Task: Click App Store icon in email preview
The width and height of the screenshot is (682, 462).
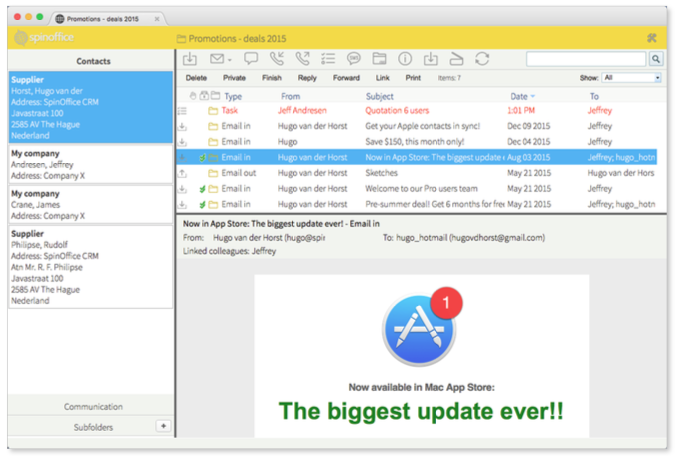Action: click(421, 328)
